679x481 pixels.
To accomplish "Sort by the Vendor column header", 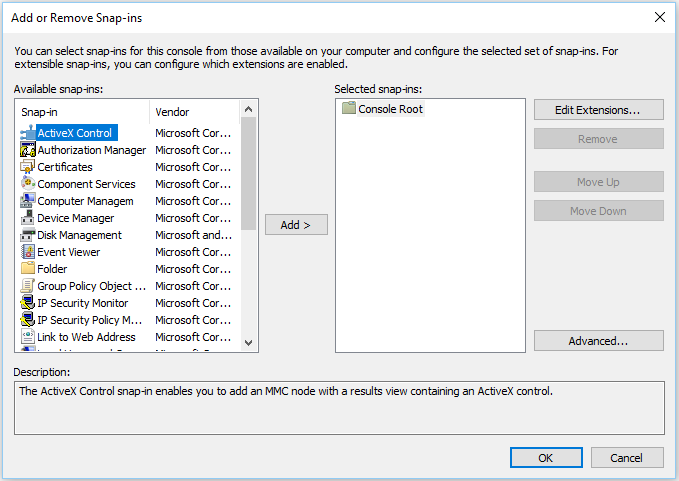I will point(195,112).
